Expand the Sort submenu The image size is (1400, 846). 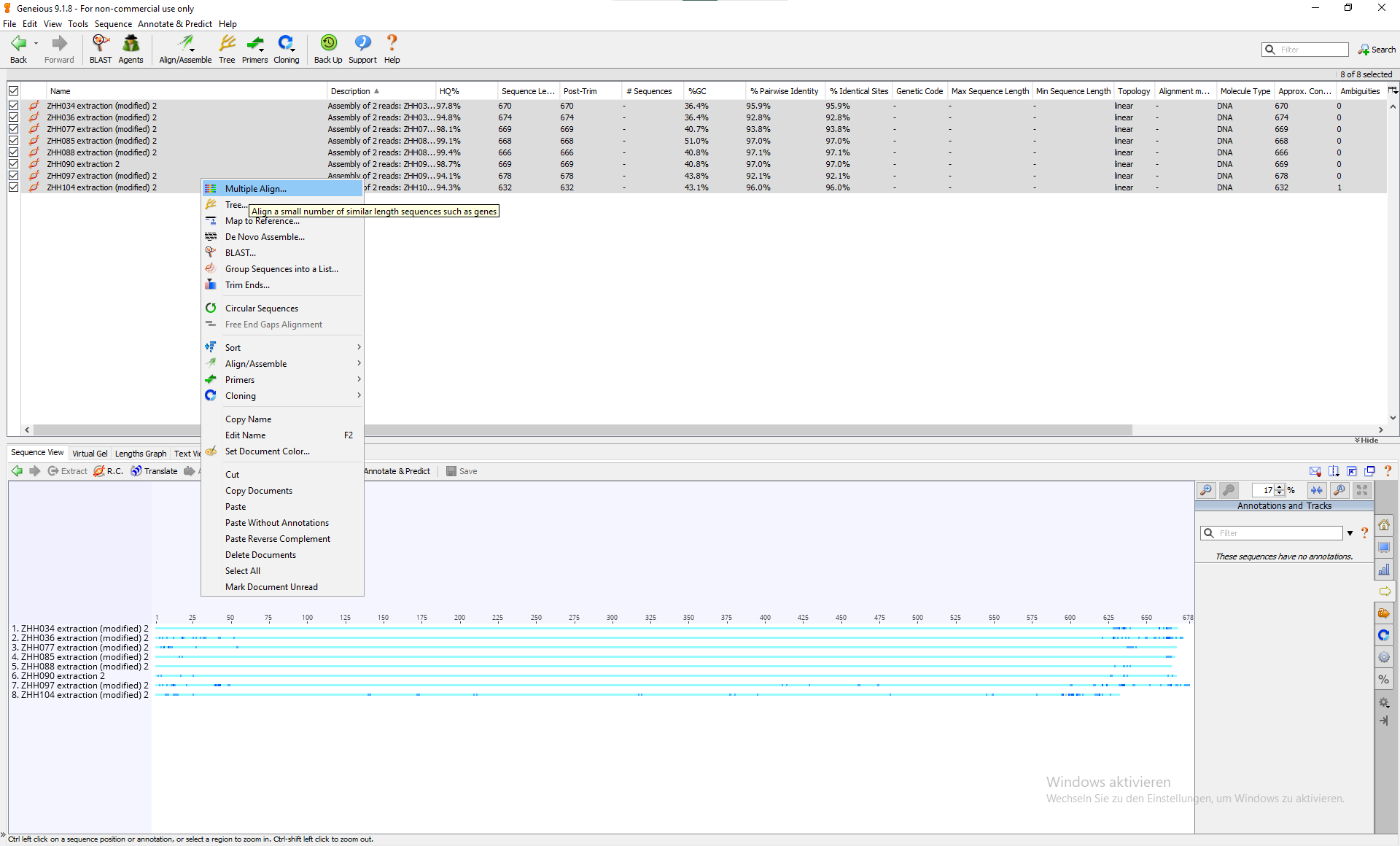pos(283,348)
